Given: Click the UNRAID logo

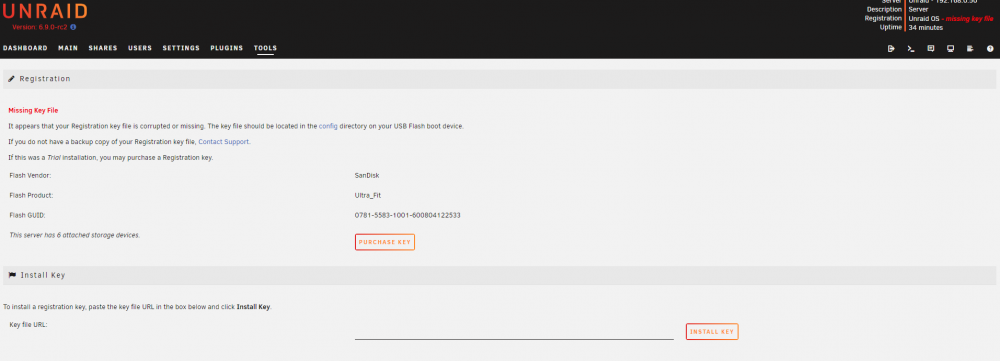Looking at the screenshot, I should pyautogui.click(x=45, y=11).
